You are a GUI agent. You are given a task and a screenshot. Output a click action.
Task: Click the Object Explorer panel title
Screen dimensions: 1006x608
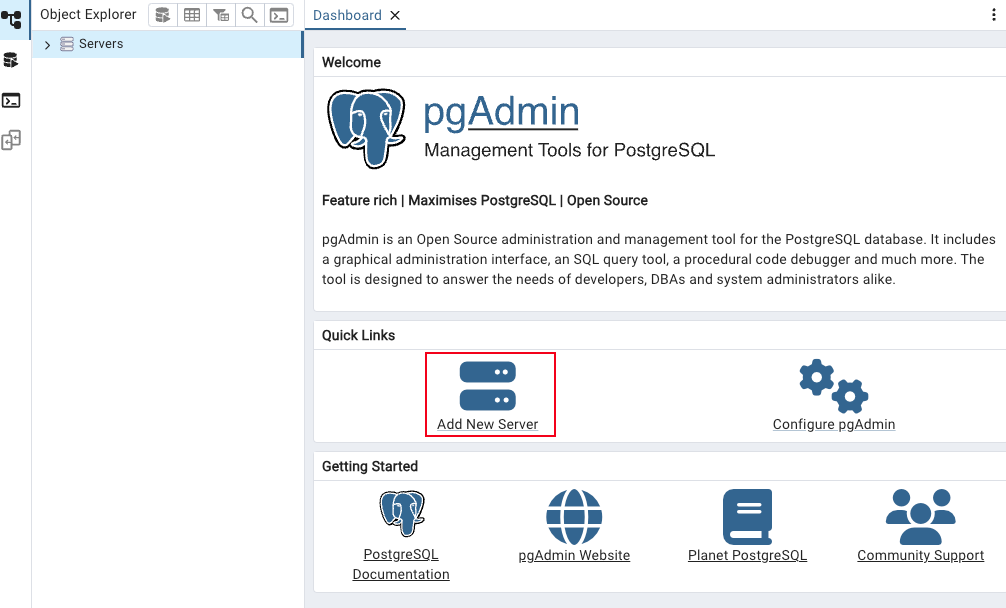pos(88,15)
